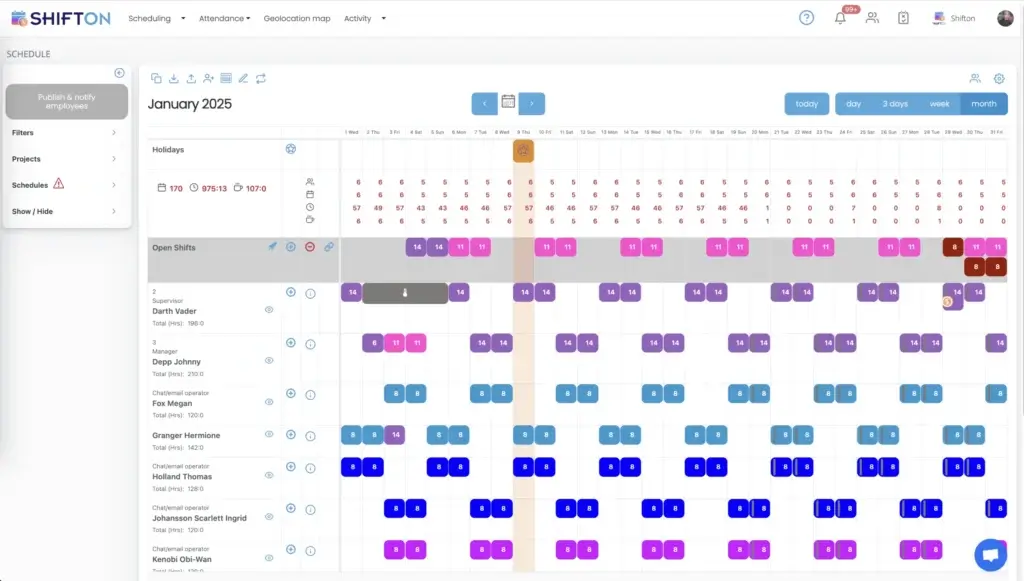The height and width of the screenshot is (581, 1024).
Task: Click the repeat shifts arrows icon
Action: pos(261,78)
